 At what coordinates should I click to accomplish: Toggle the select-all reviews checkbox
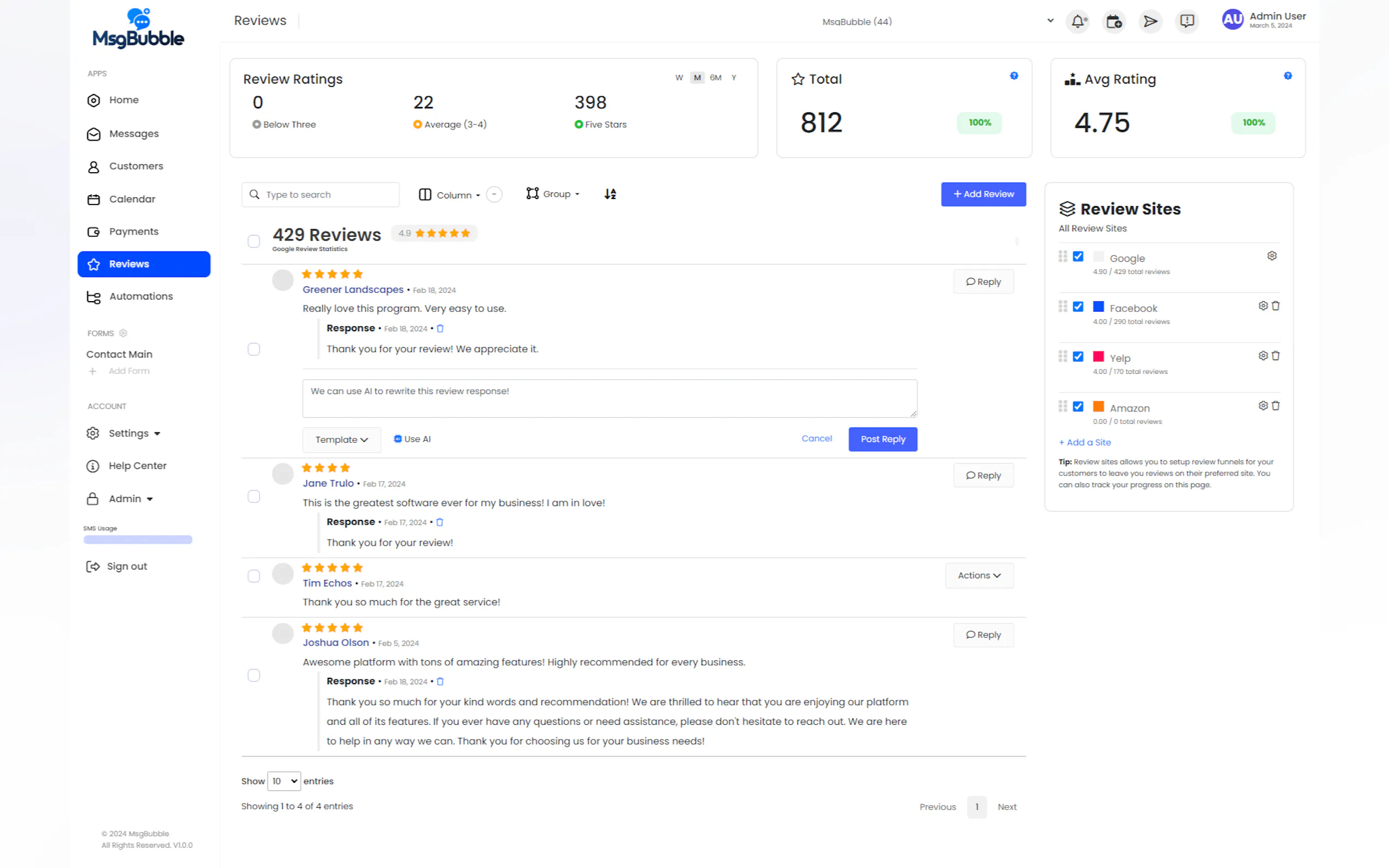pyautogui.click(x=253, y=241)
